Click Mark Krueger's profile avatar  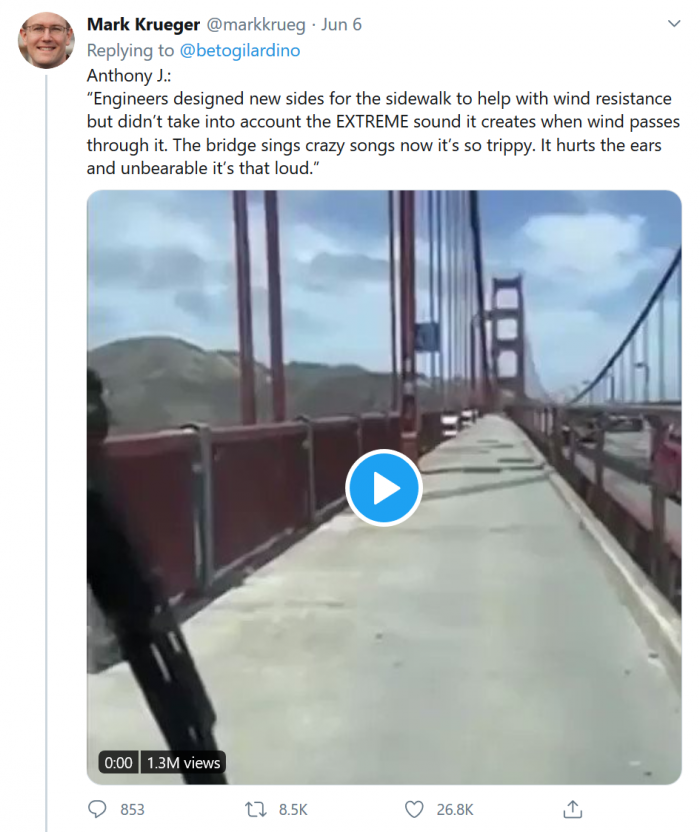(x=44, y=40)
